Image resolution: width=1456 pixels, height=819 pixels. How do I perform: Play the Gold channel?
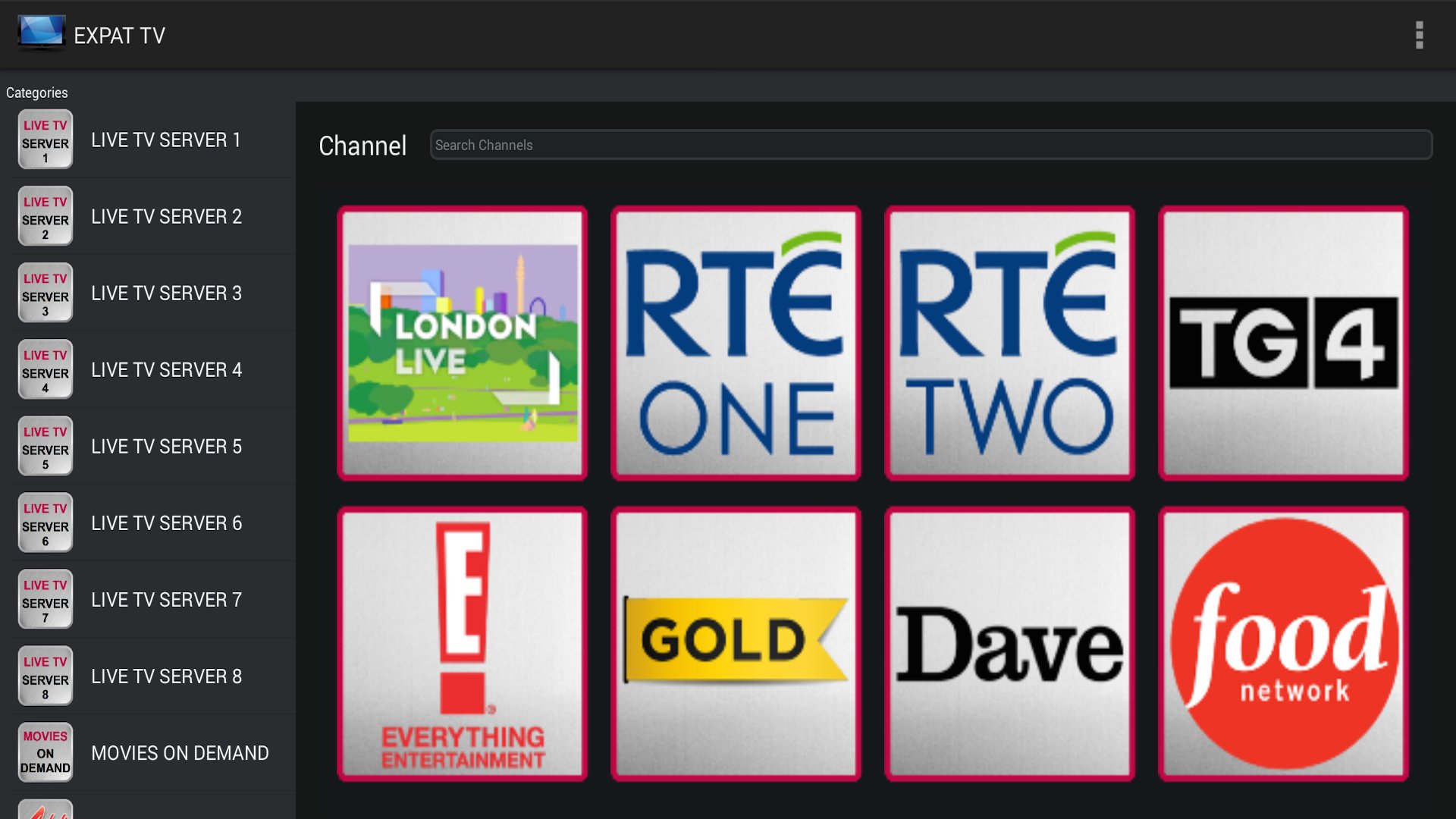pos(736,644)
